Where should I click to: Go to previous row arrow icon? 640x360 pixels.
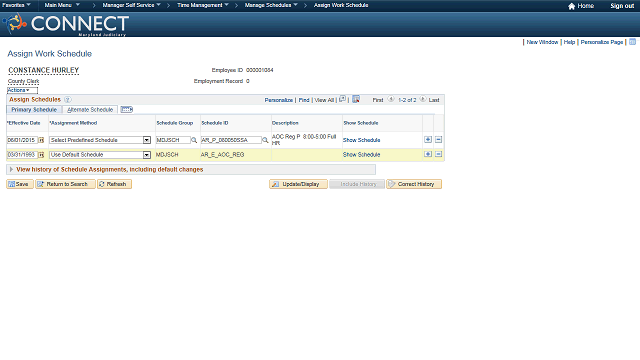coord(391,99)
